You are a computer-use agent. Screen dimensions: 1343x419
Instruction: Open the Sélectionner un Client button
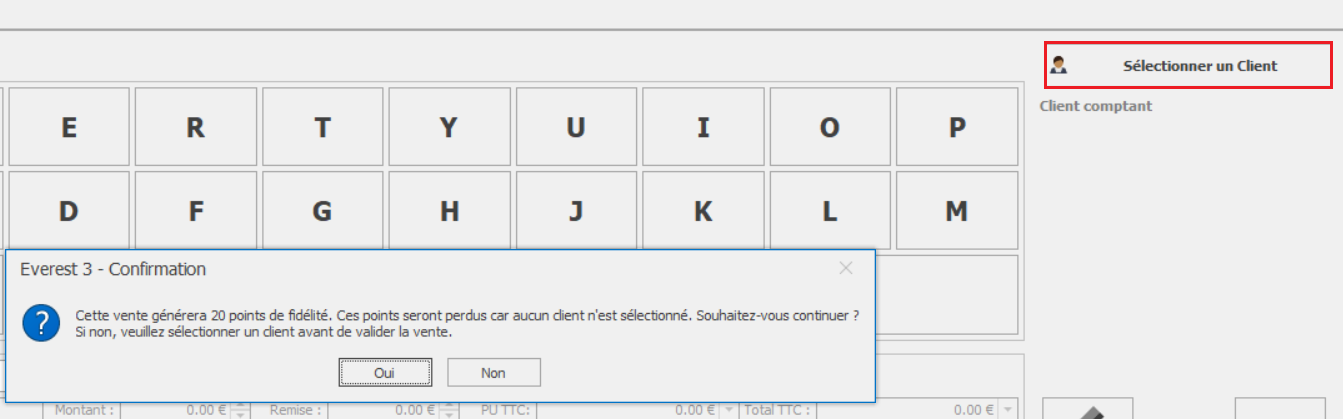pos(1188,66)
